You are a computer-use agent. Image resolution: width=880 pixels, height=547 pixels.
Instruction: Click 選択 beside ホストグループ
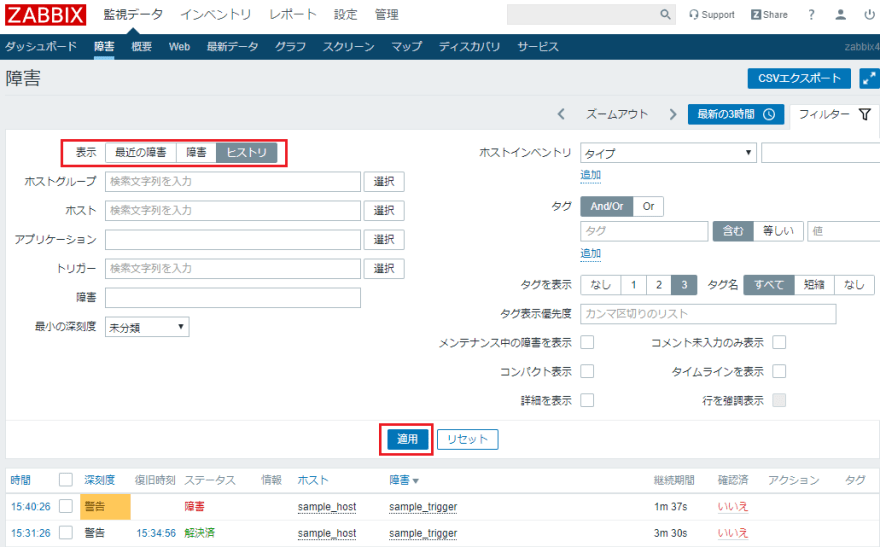[x=384, y=182]
